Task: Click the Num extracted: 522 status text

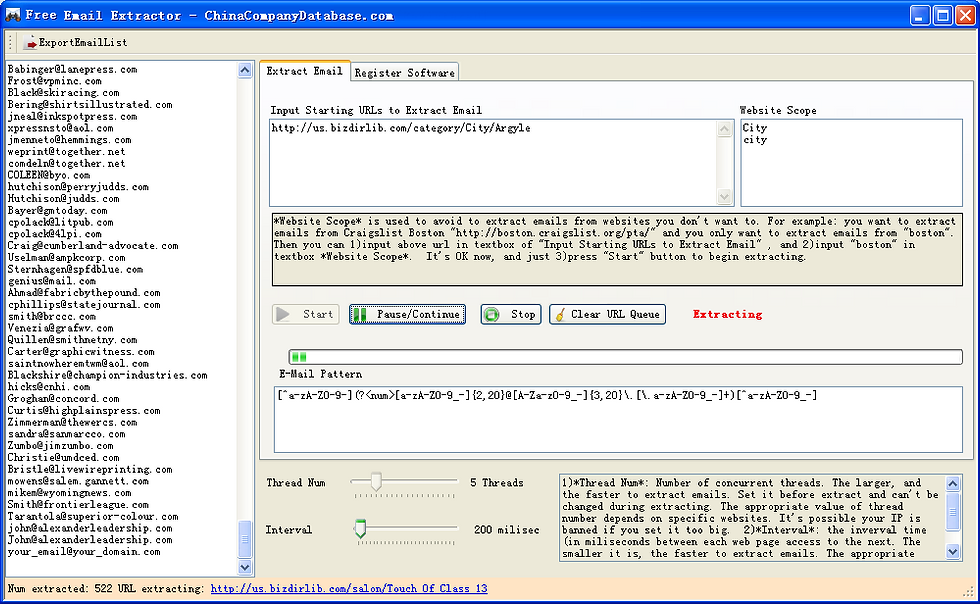Action: pyautogui.click(x=61, y=588)
